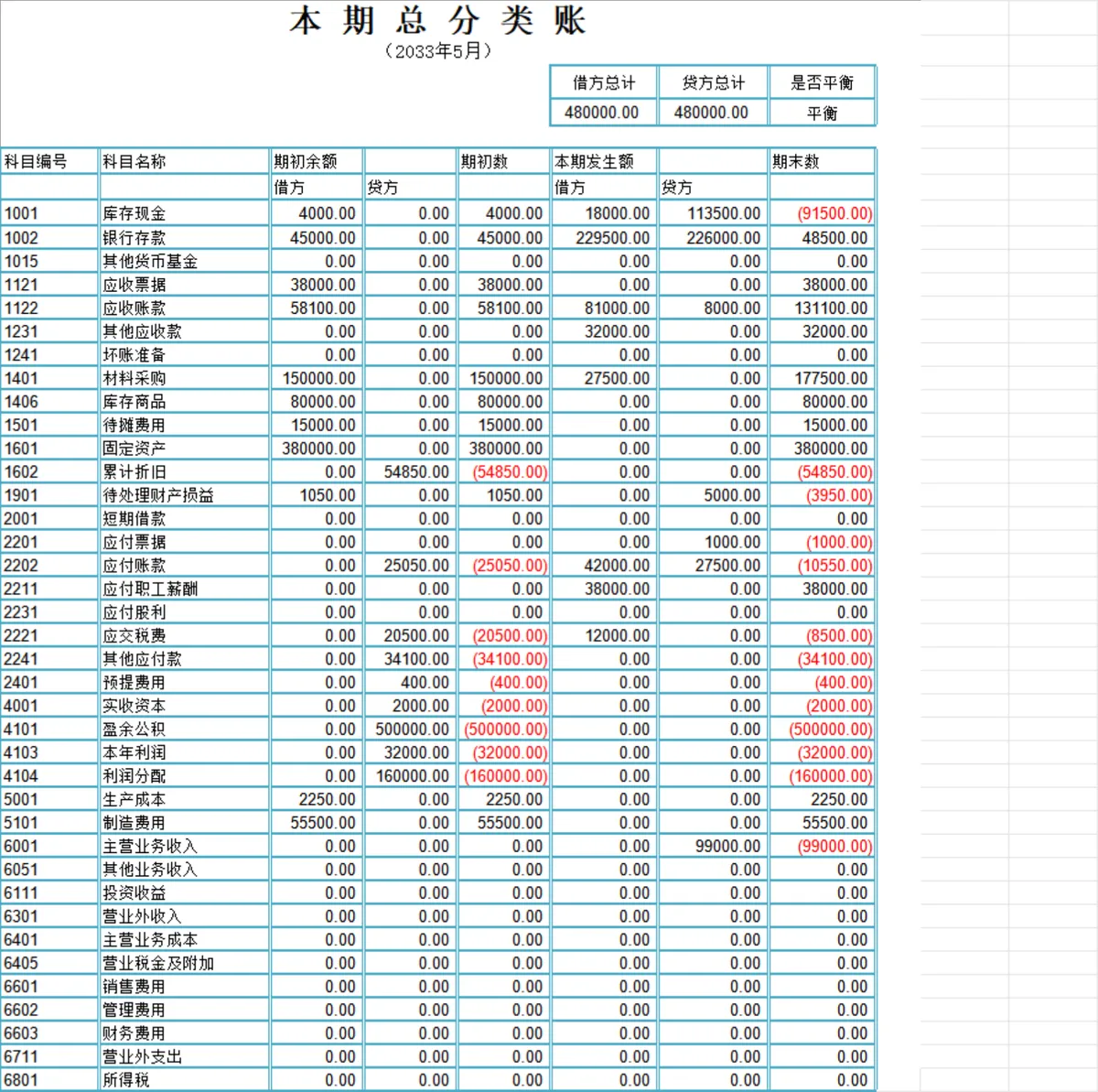
Task: Click 其他应付款 opening credit 34100.00
Action: click(416, 659)
